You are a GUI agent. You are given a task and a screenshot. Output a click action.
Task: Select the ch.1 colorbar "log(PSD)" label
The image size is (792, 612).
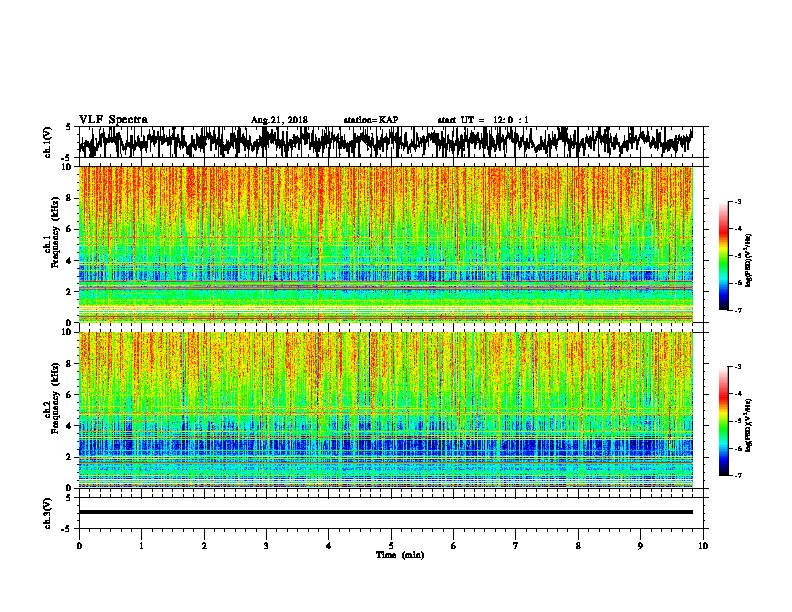point(749,261)
